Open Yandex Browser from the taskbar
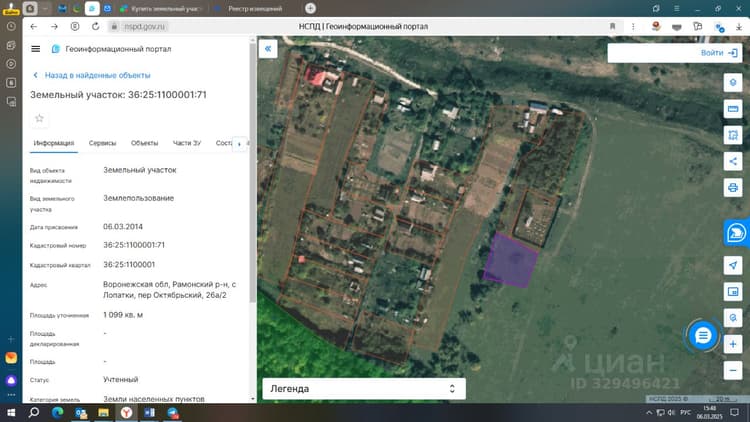This screenshot has width=750, height=422. tap(126, 412)
